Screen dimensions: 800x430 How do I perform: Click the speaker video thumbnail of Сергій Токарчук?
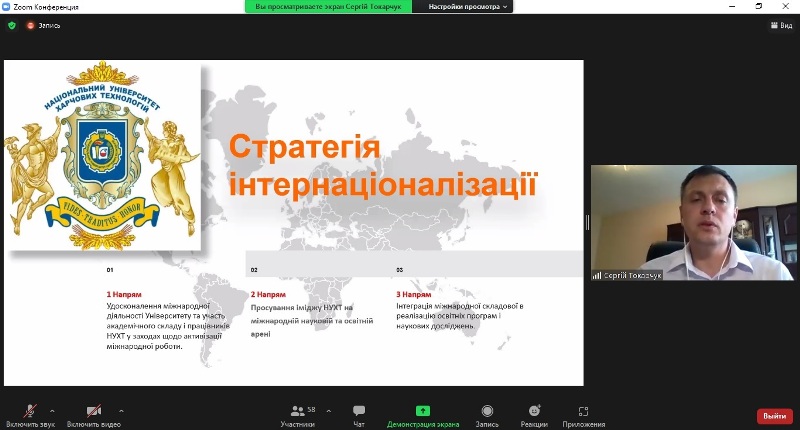(x=693, y=222)
